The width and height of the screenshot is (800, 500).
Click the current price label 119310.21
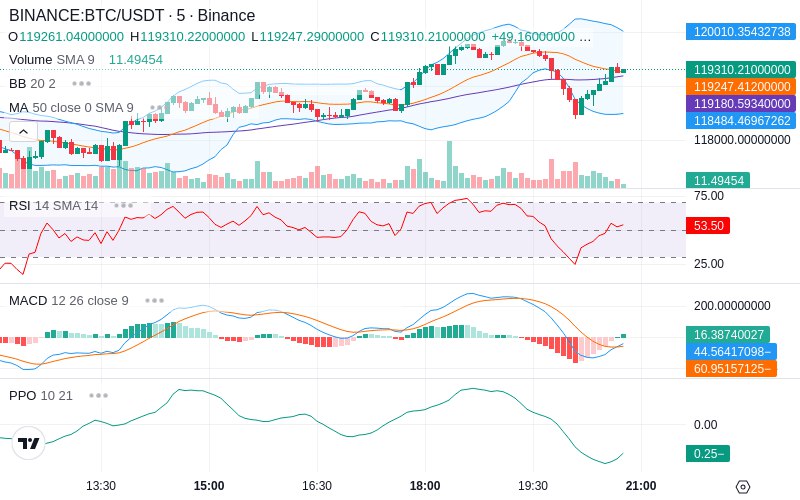(741, 69)
